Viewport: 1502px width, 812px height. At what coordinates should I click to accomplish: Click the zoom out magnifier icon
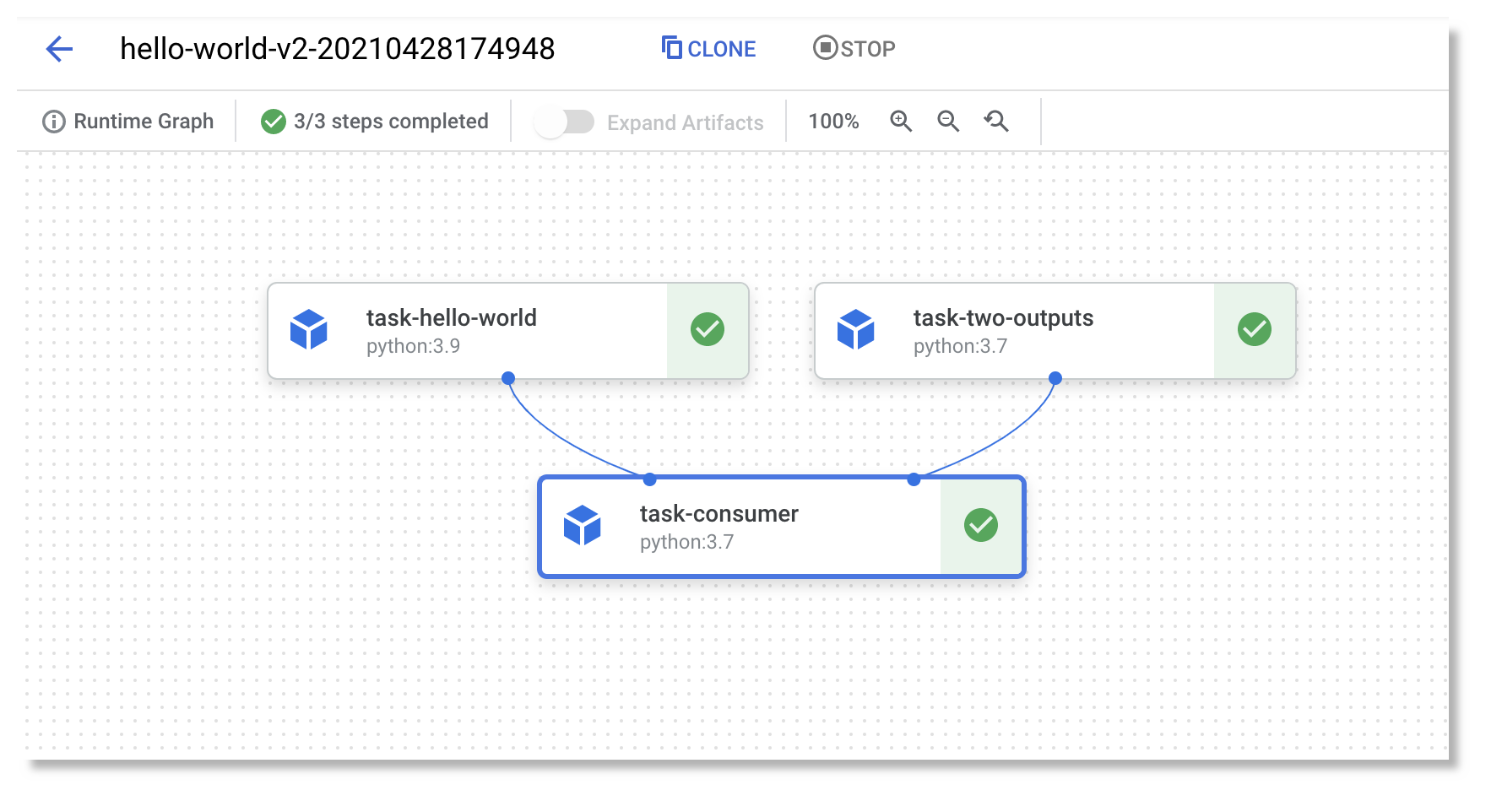(x=948, y=121)
